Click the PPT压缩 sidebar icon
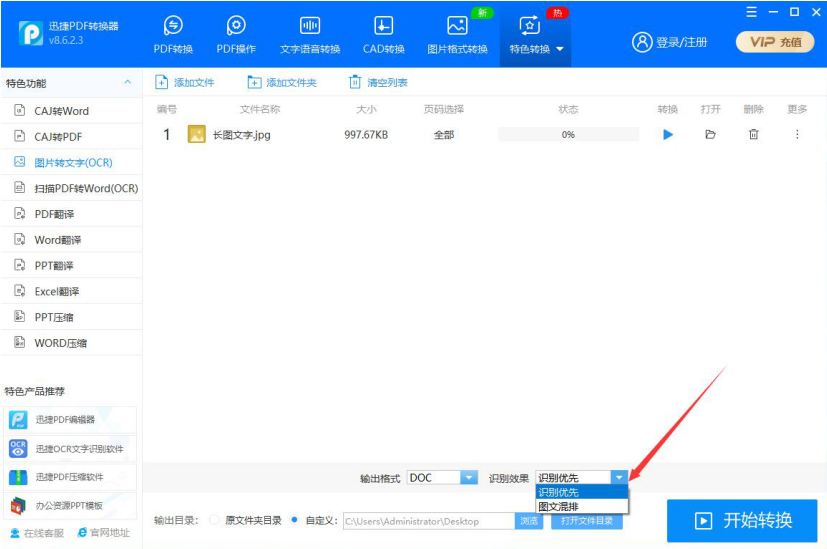This screenshot has width=827, height=549. [x=20, y=316]
